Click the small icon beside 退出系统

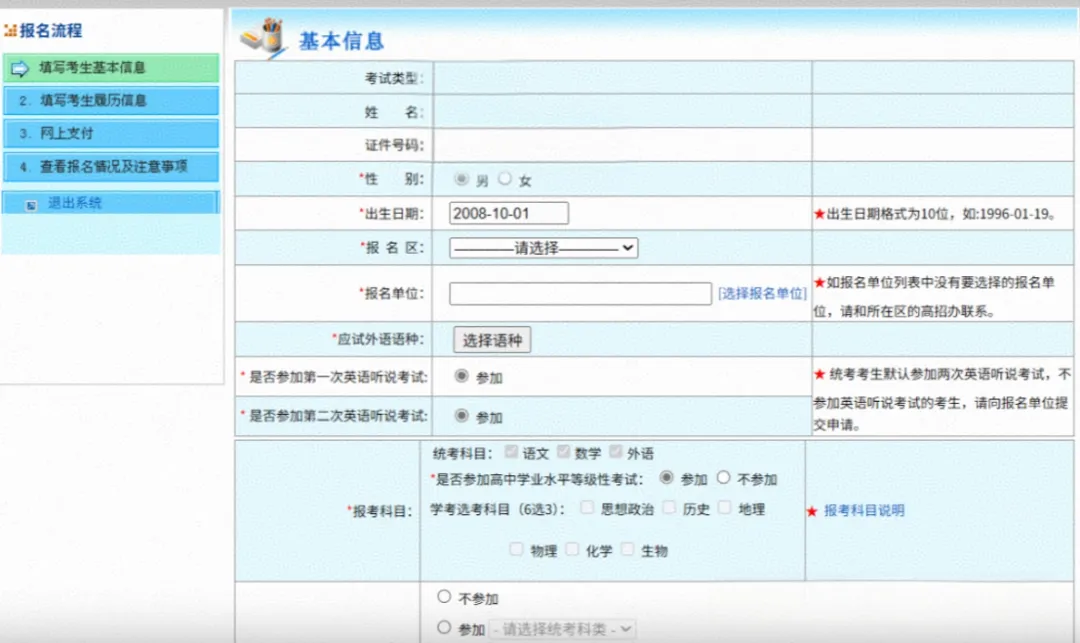31,205
